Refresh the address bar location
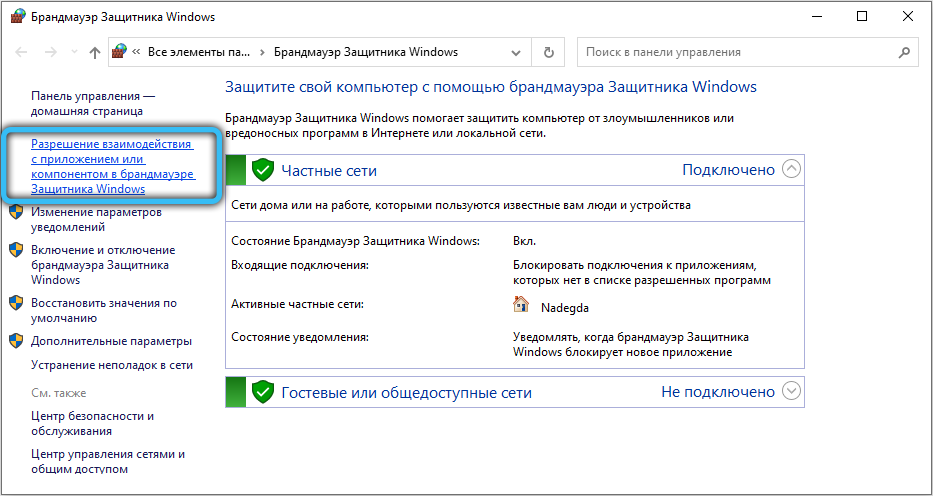933x496 pixels. pos(548,52)
